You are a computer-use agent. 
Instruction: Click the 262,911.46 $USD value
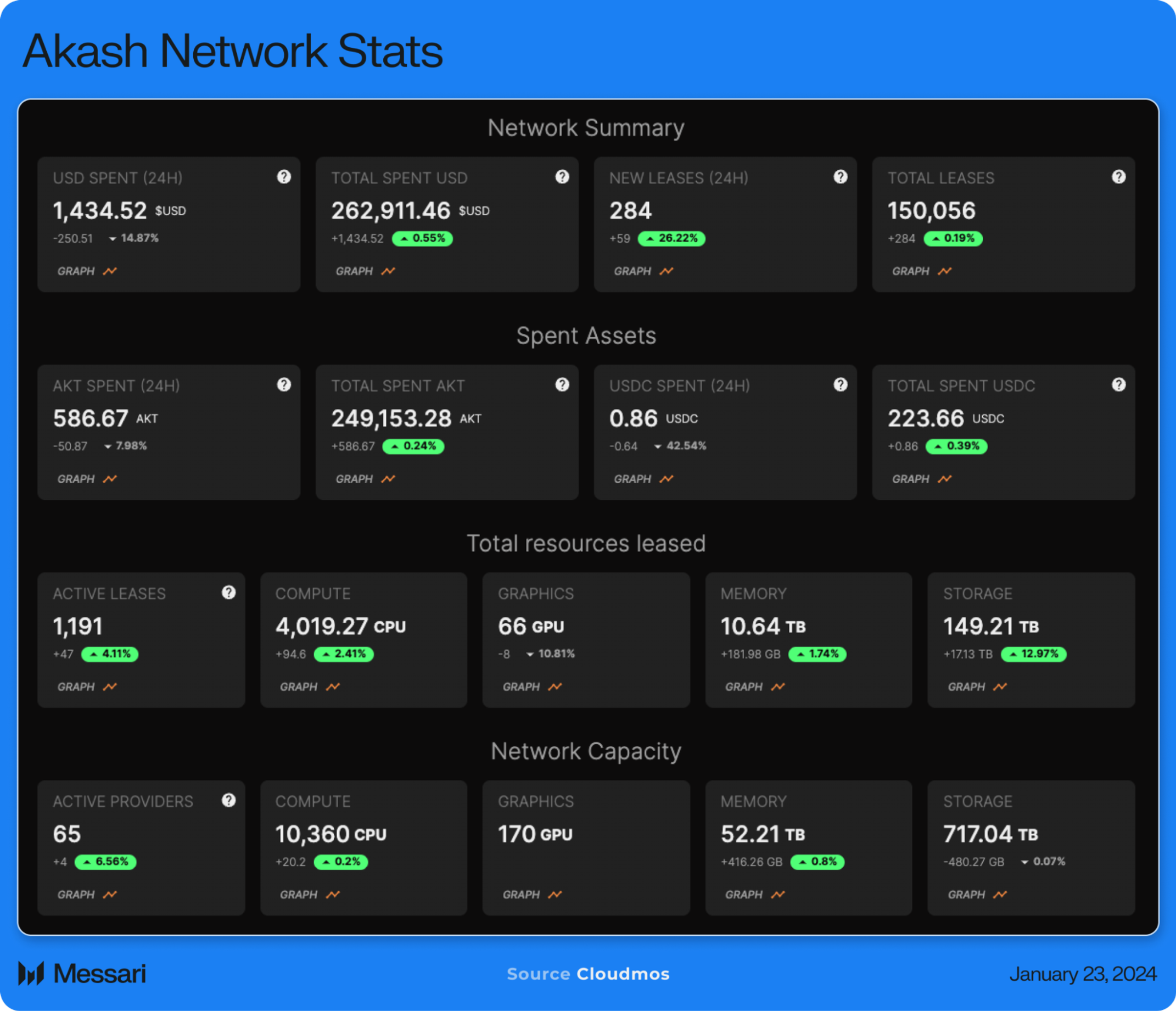[410, 210]
